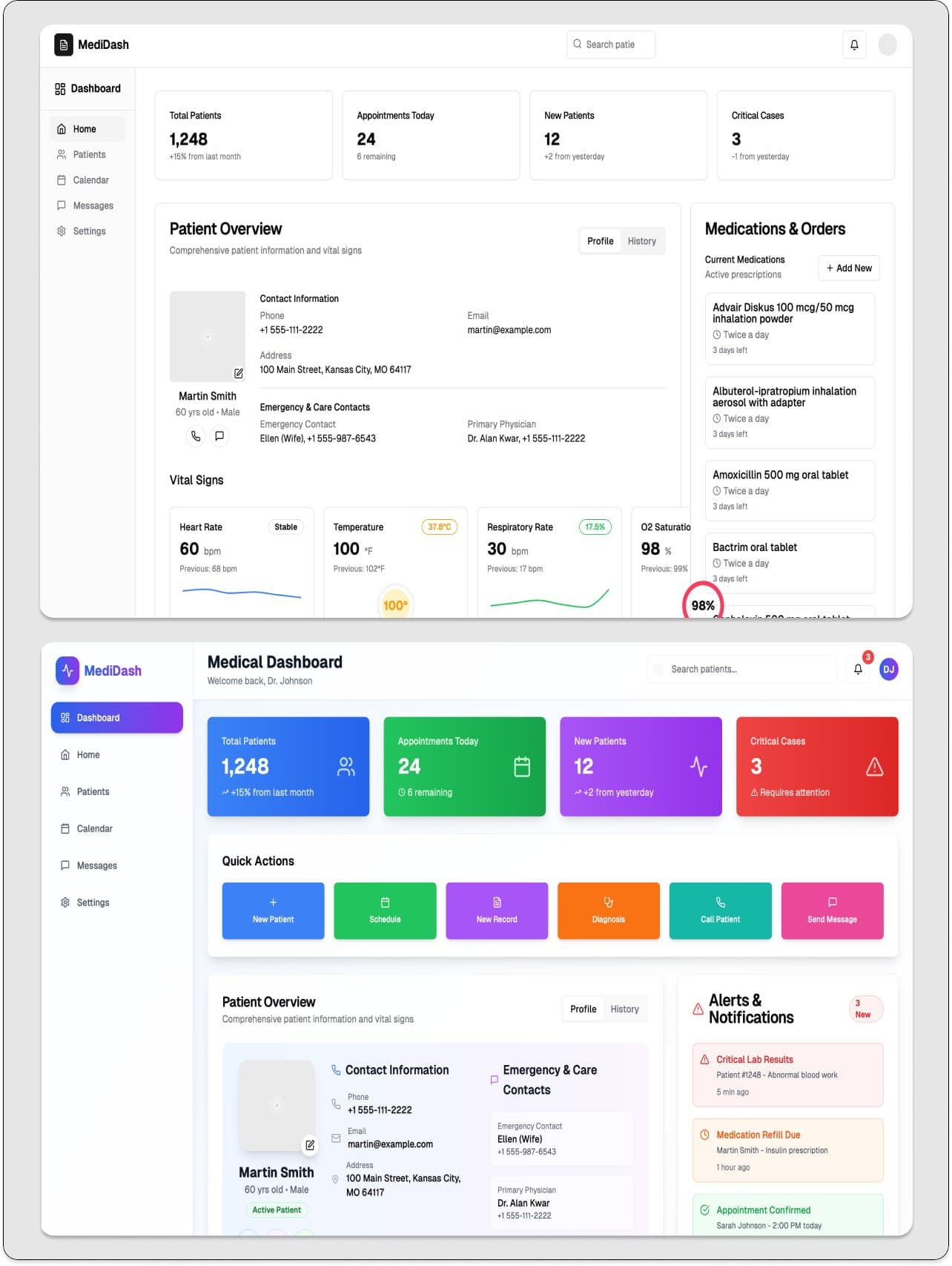Click the edit photo icon in top Patient Overview
952x1266 pixels.
tap(238, 374)
